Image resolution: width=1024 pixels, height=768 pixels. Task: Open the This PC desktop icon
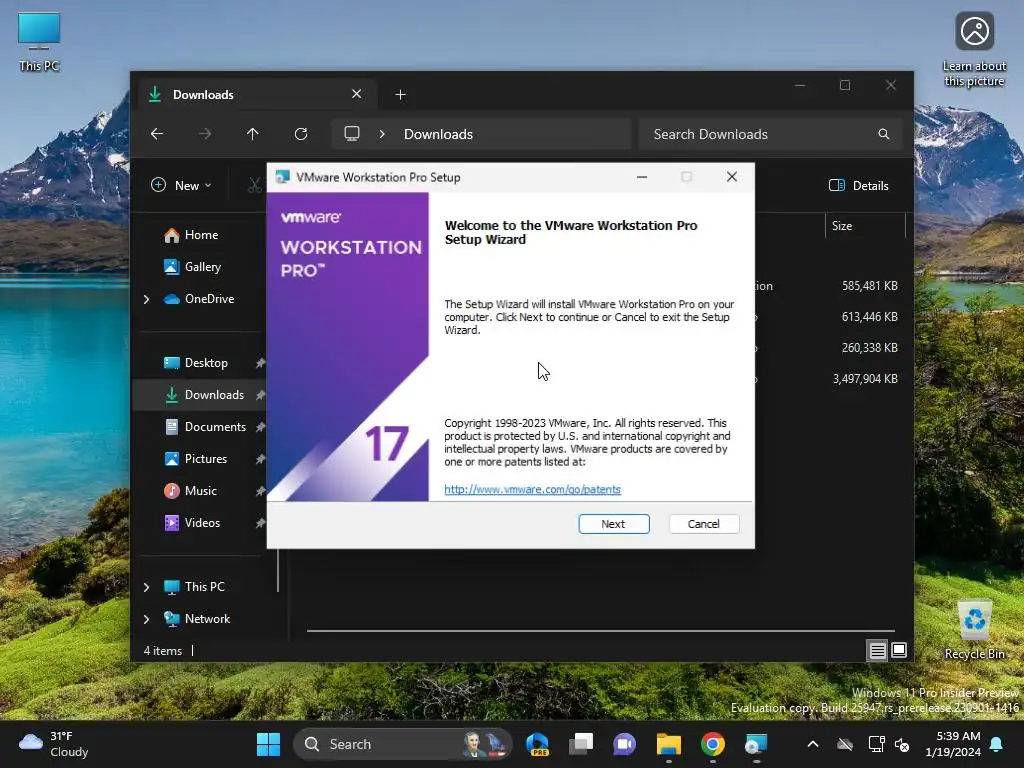(39, 40)
